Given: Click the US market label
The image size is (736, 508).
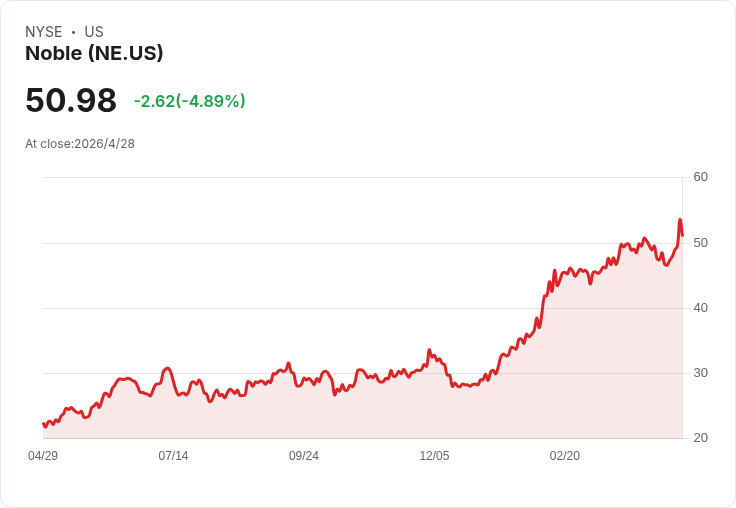Looking at the screenshot, I should pos(94,32).
